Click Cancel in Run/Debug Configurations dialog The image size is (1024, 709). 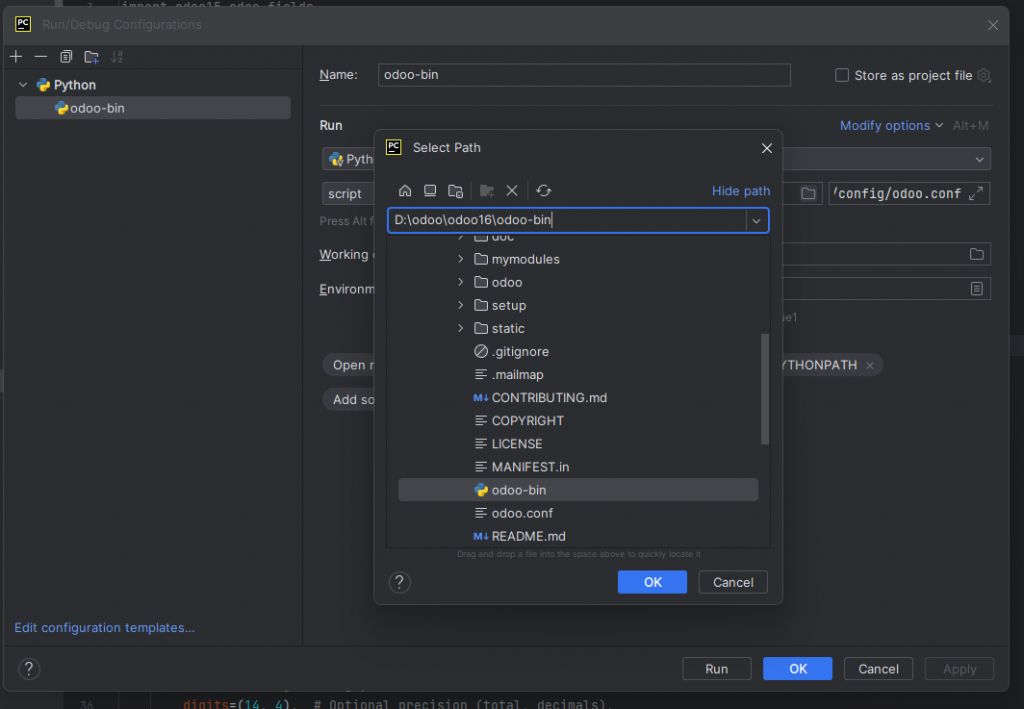878,669
